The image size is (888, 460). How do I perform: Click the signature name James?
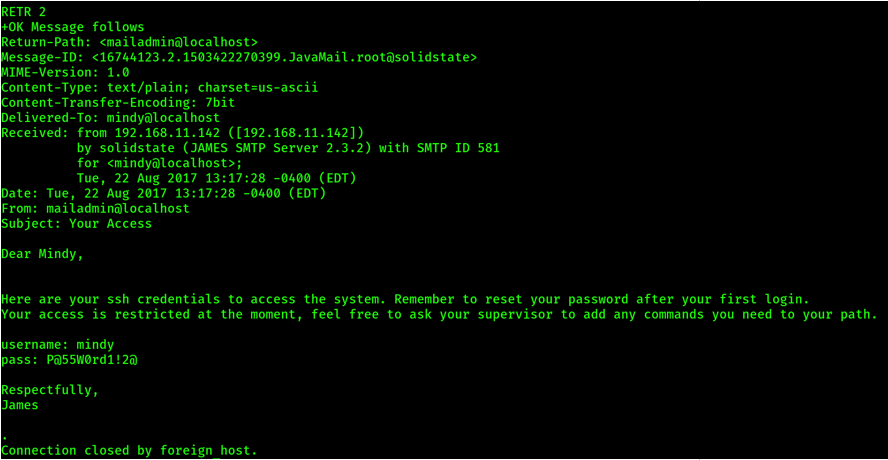tap(20, 405)
